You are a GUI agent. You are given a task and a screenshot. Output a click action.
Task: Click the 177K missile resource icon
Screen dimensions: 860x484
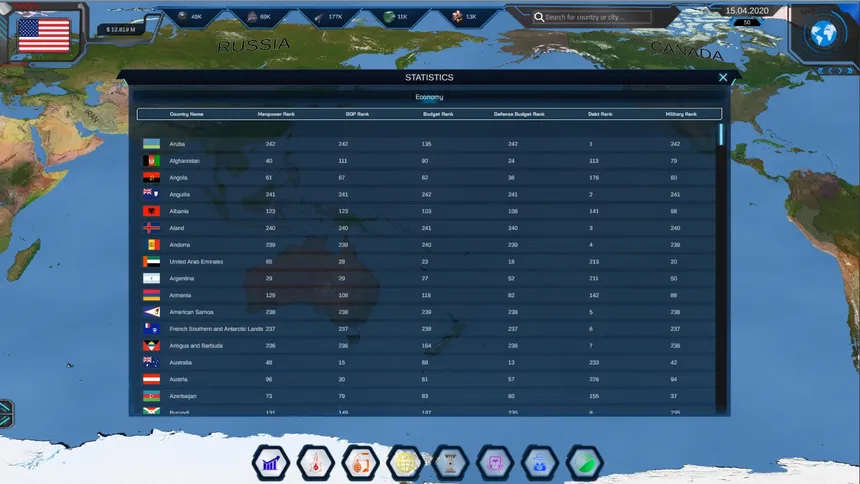coord(319,17)
